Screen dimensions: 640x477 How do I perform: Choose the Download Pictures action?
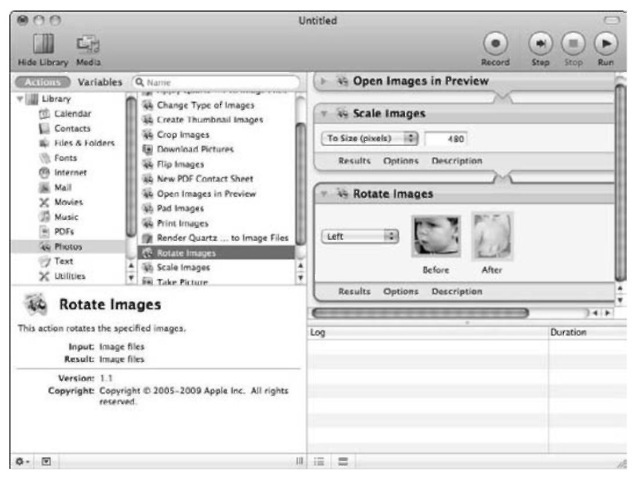188,149
